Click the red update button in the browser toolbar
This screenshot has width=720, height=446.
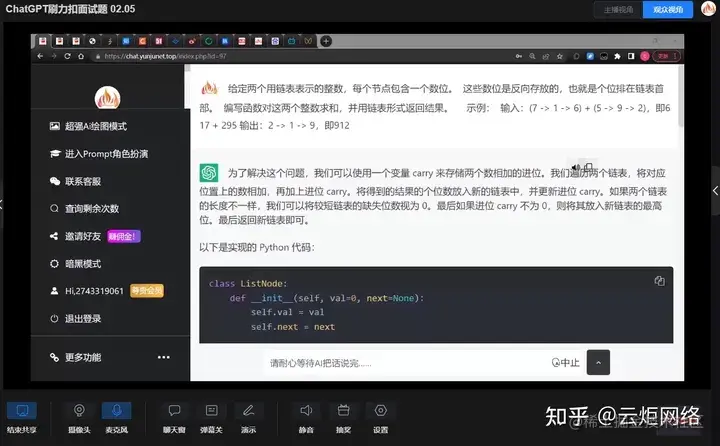pos(667,56)
